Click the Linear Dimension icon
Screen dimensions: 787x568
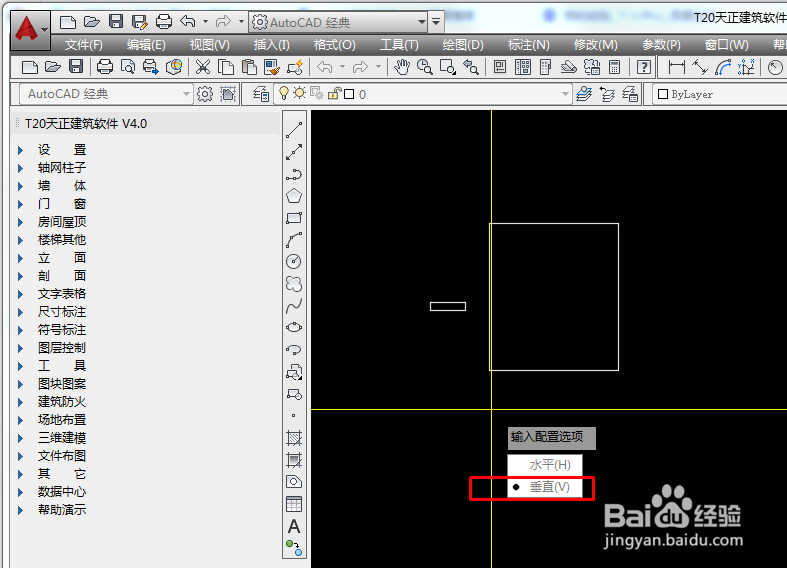(x=677, y=67)
